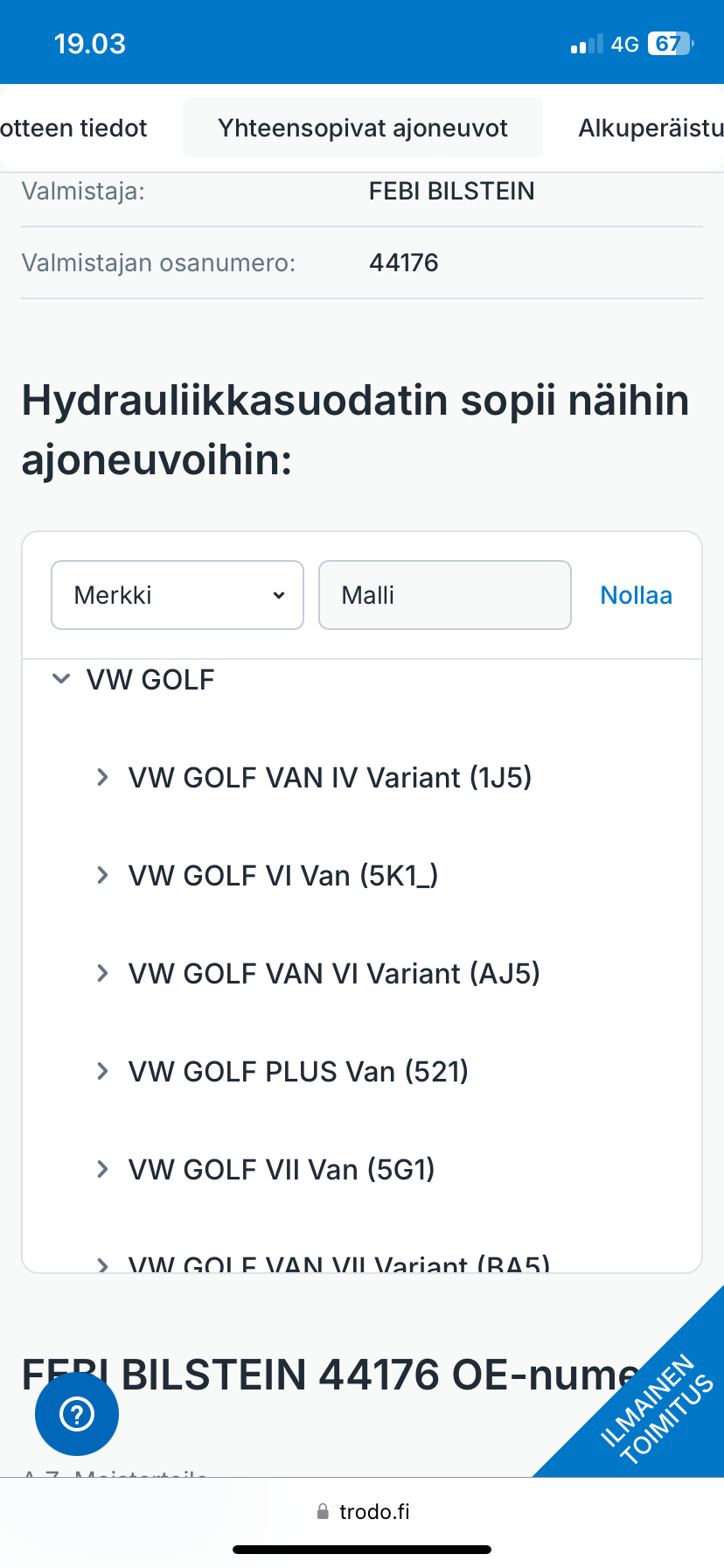
Task: Collapse the VW GOLF group
Action: 61,680
